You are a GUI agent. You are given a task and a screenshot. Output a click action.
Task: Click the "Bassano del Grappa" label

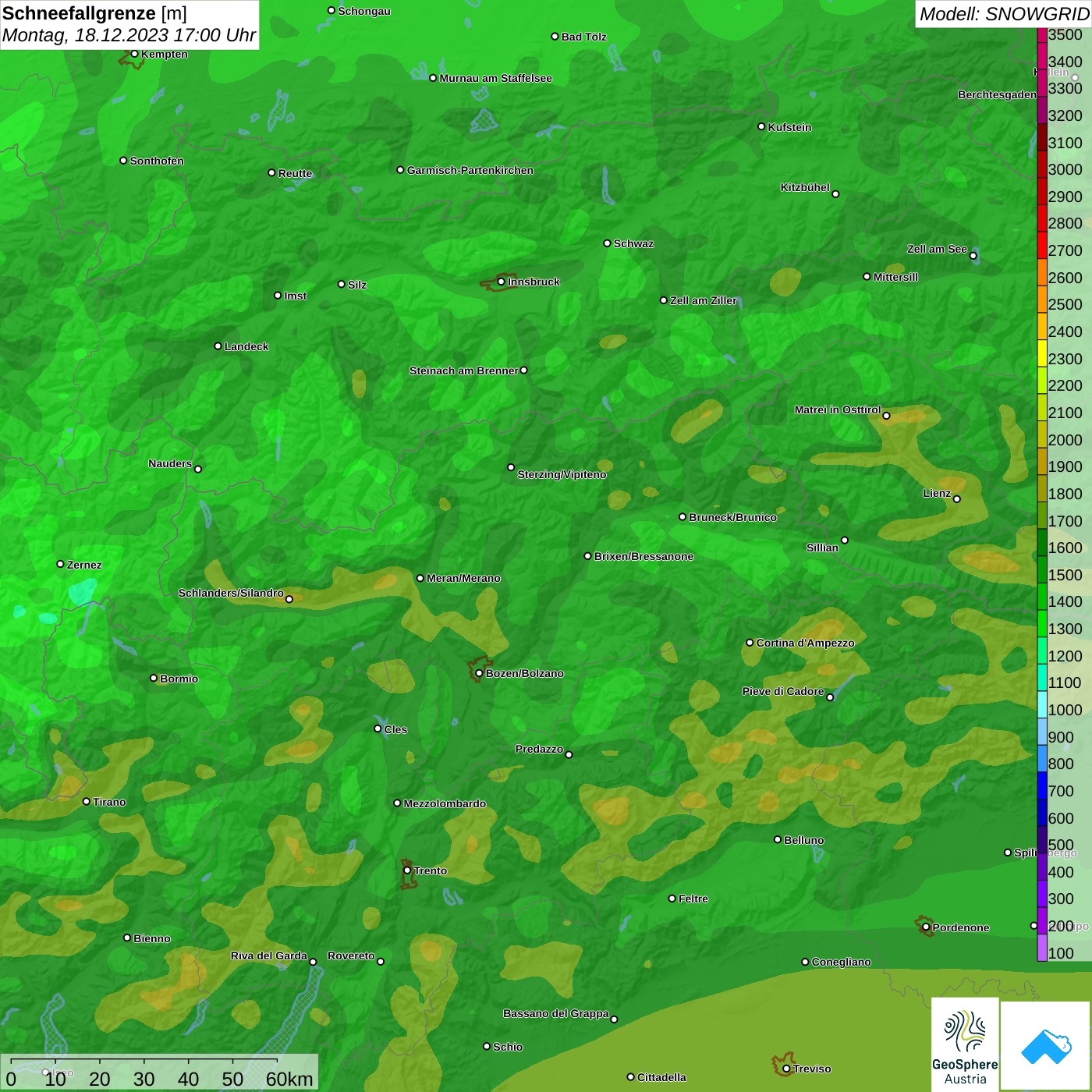[556, 1013]
